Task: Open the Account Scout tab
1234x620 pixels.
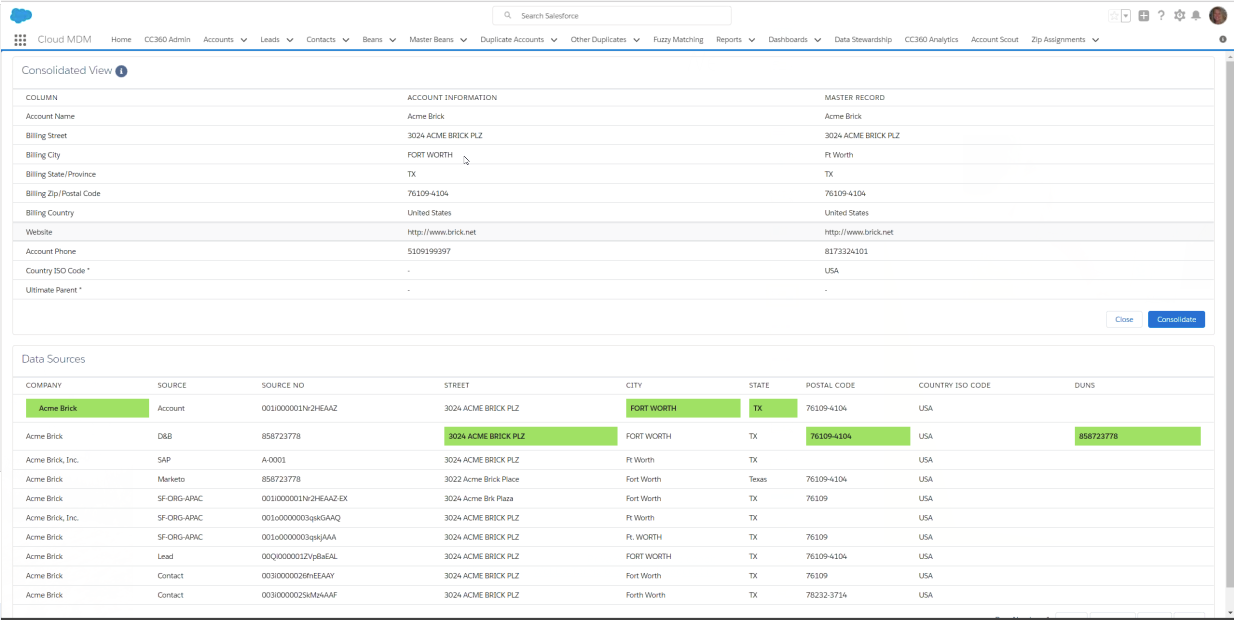Action: [x=995, y=40]
